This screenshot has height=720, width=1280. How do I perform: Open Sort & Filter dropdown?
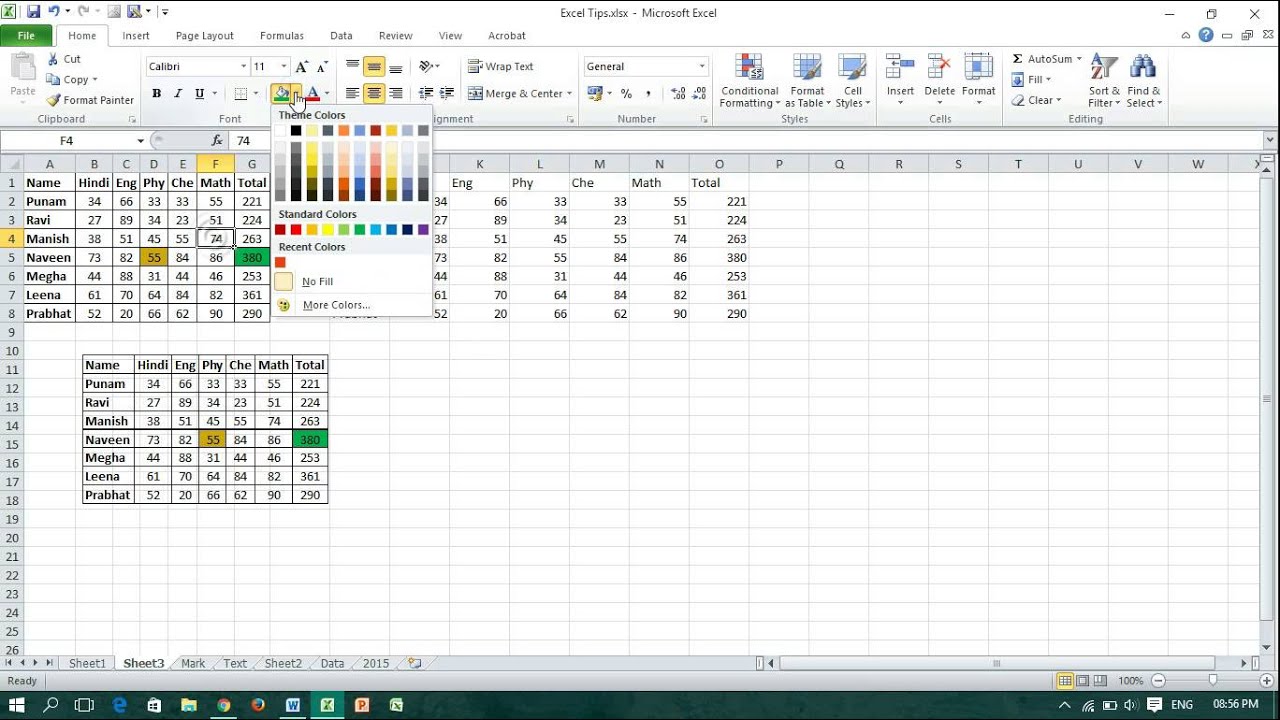[1104, 82]
